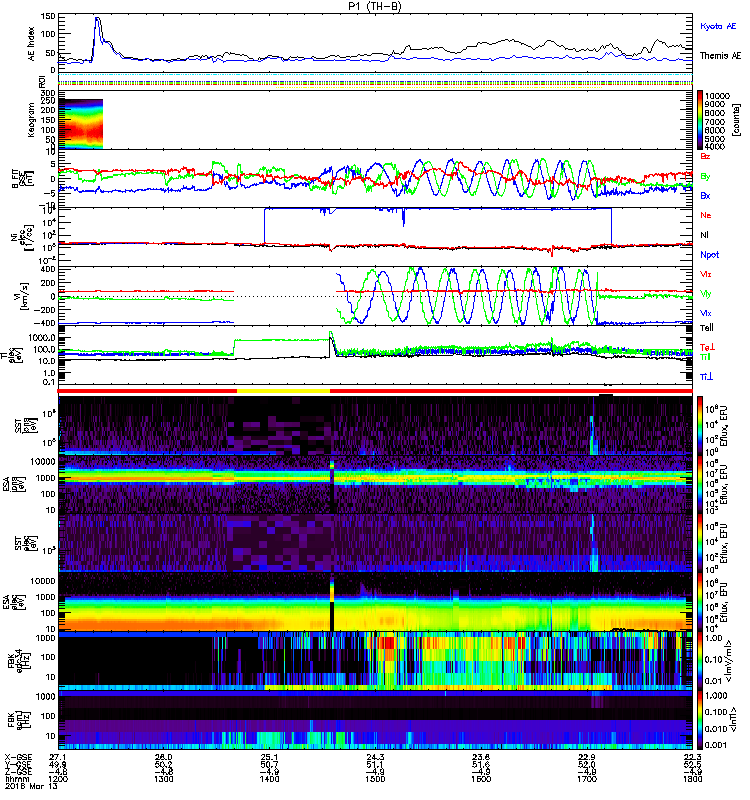Screen dimensions: 750x800
Task: Click the date label "2018 Mar 13"
Action: tap(31, 786)
